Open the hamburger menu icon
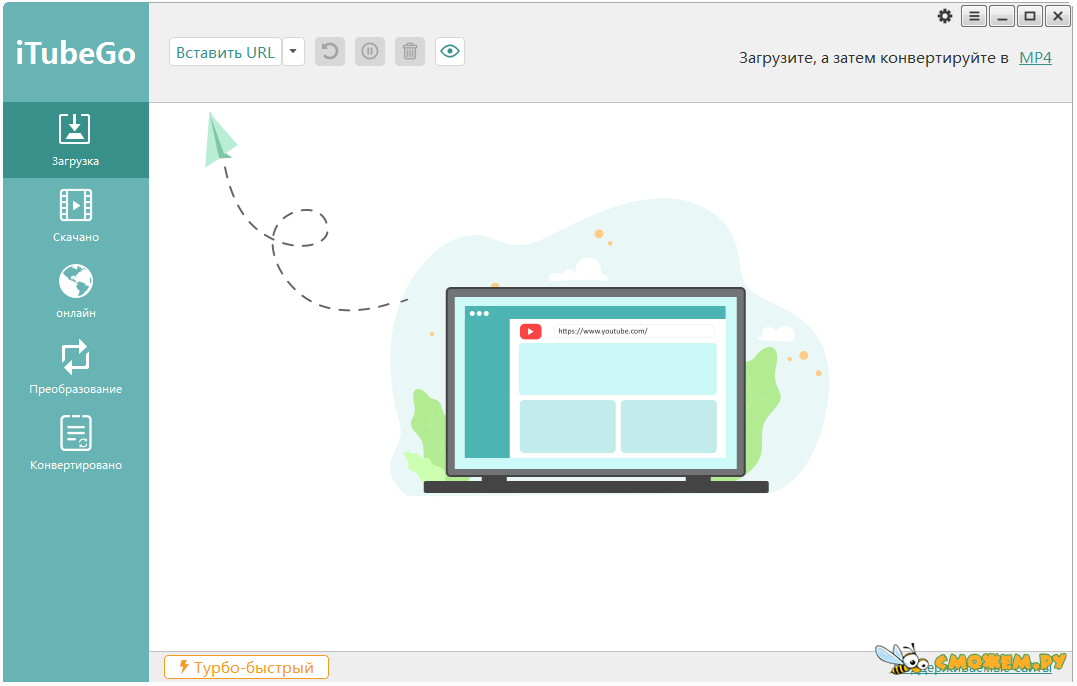The height and width of the screenshot is (686, 1077). tap(974, 16)
